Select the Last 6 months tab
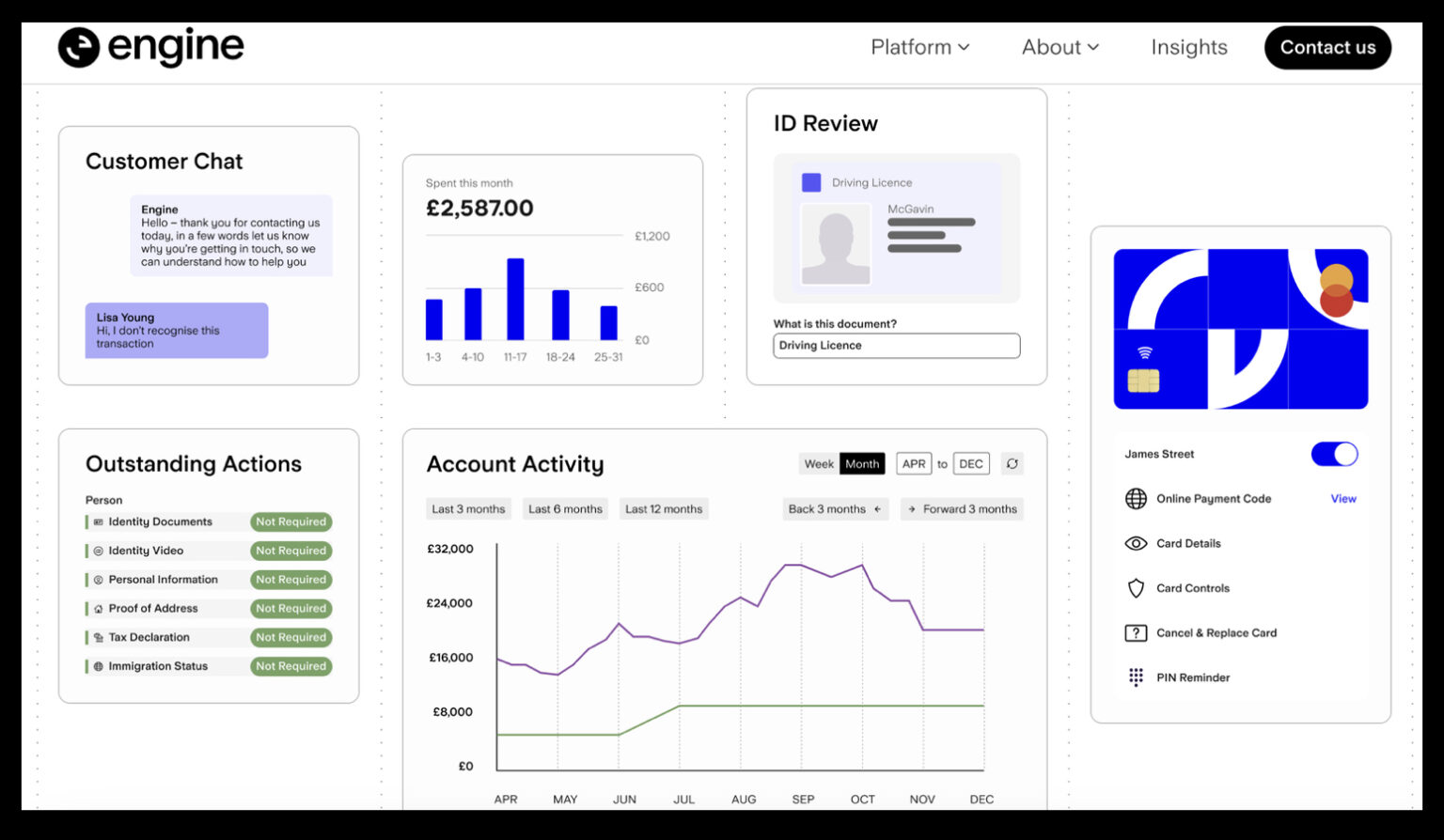This screenshot has width=1444, height=840. [565, 508]
